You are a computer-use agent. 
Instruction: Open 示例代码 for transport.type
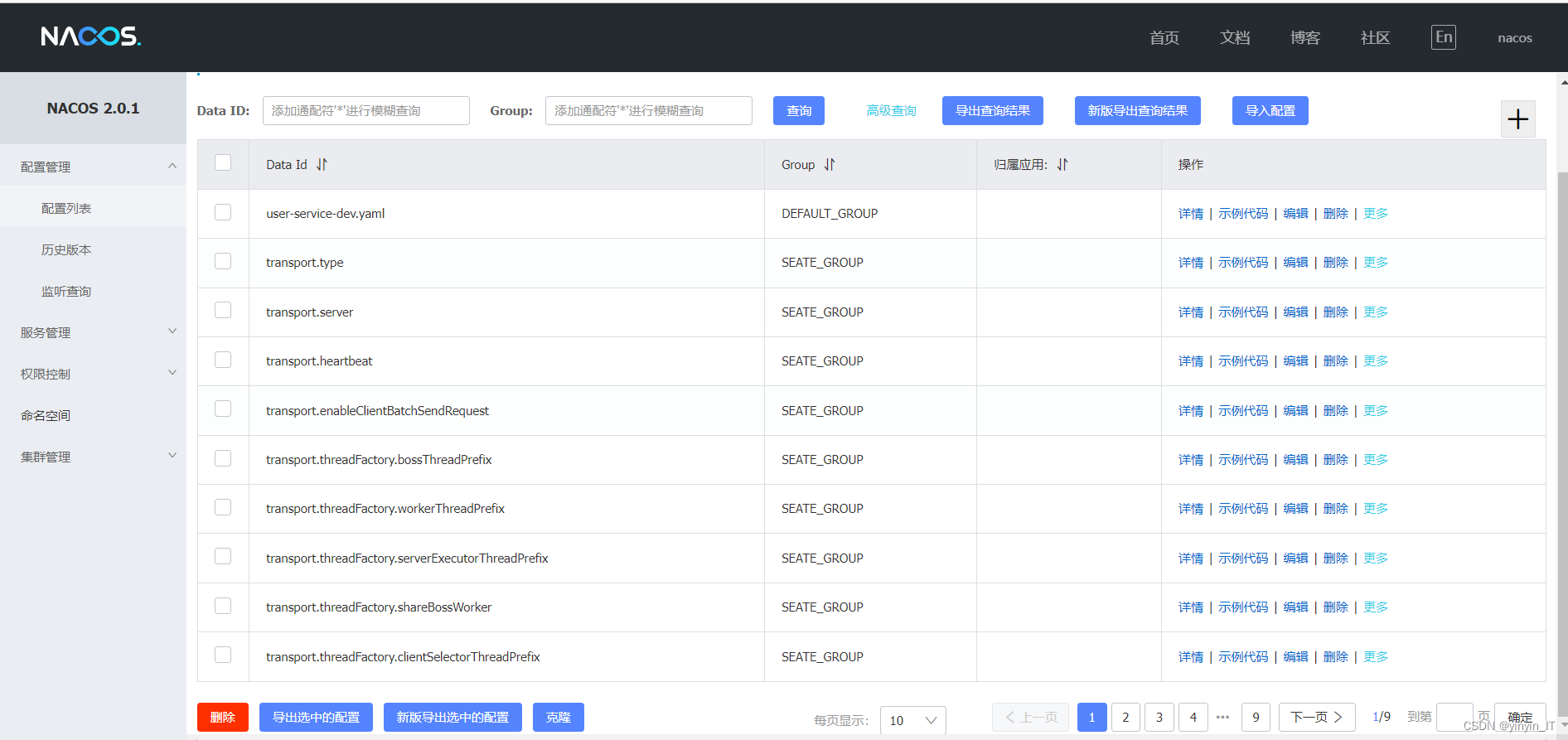click(x=1243, y=263)
